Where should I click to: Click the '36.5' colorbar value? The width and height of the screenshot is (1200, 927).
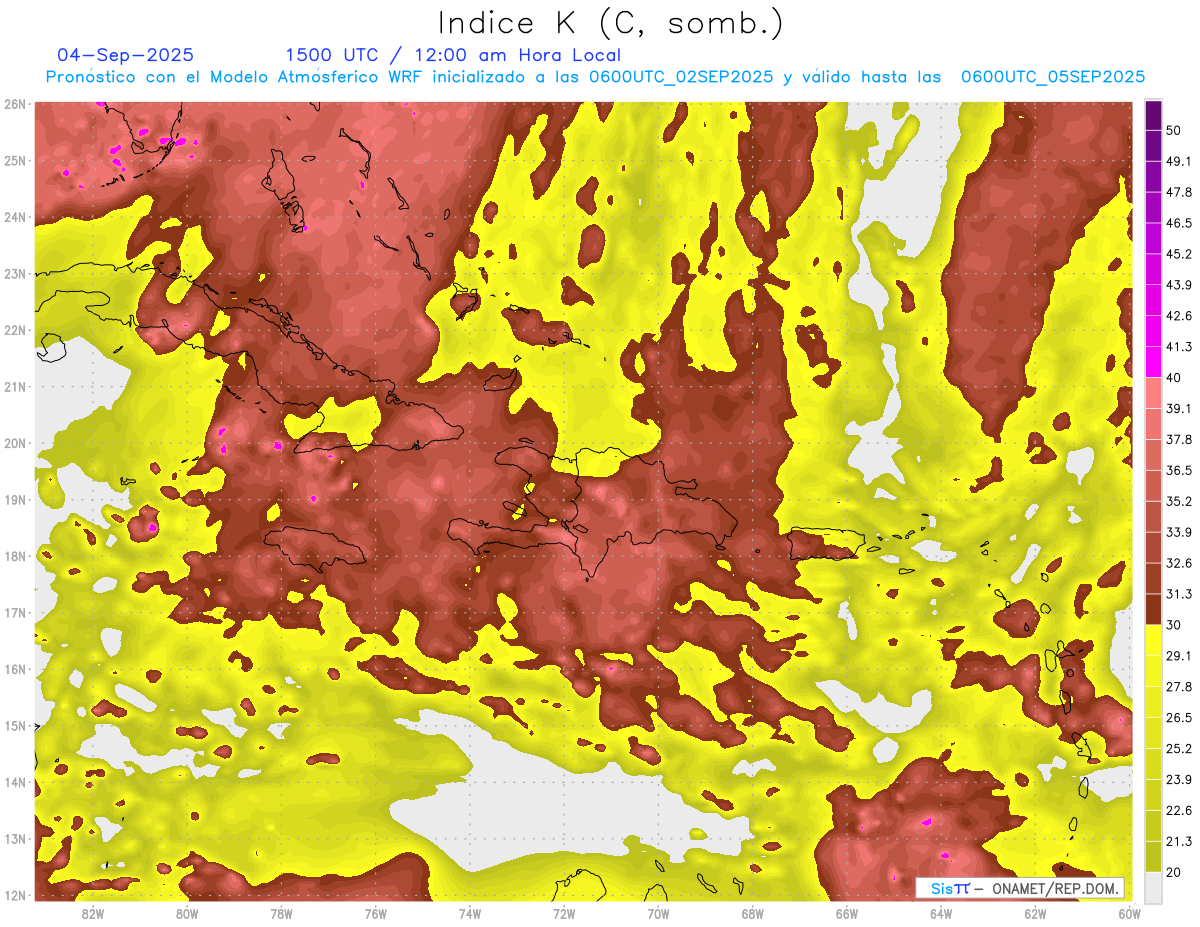point(1179,470)
